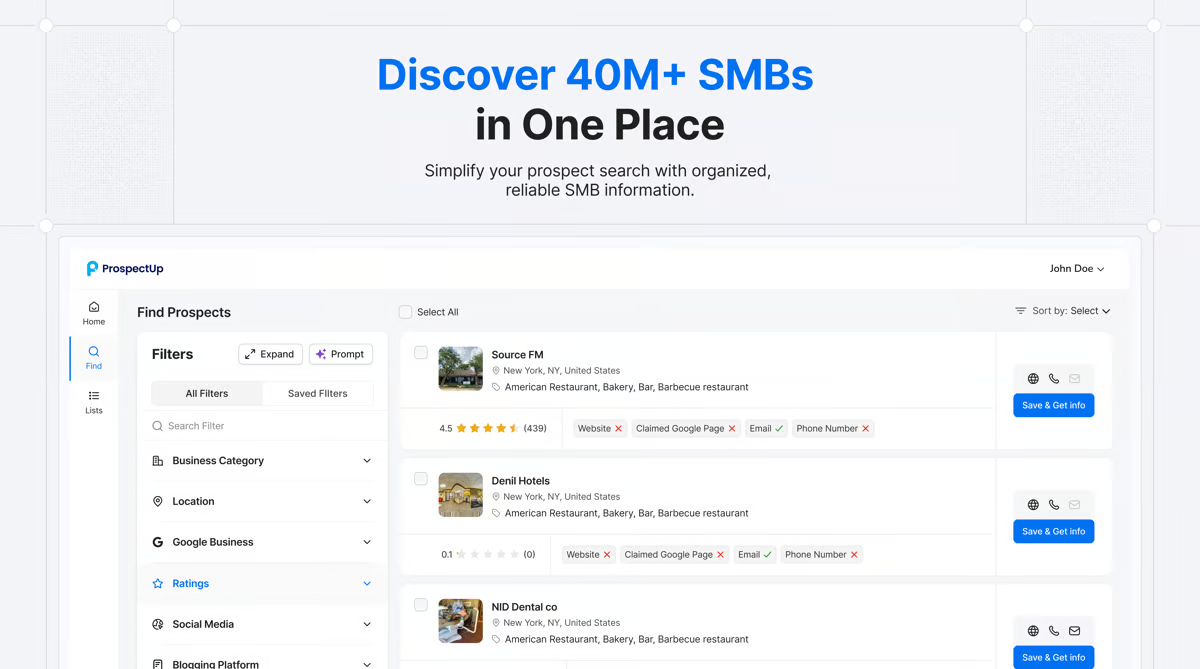Click the phone icon for NID Dental co
Screen dimensions: 1200x669
pyautogui.click(x=1054, y=631)
